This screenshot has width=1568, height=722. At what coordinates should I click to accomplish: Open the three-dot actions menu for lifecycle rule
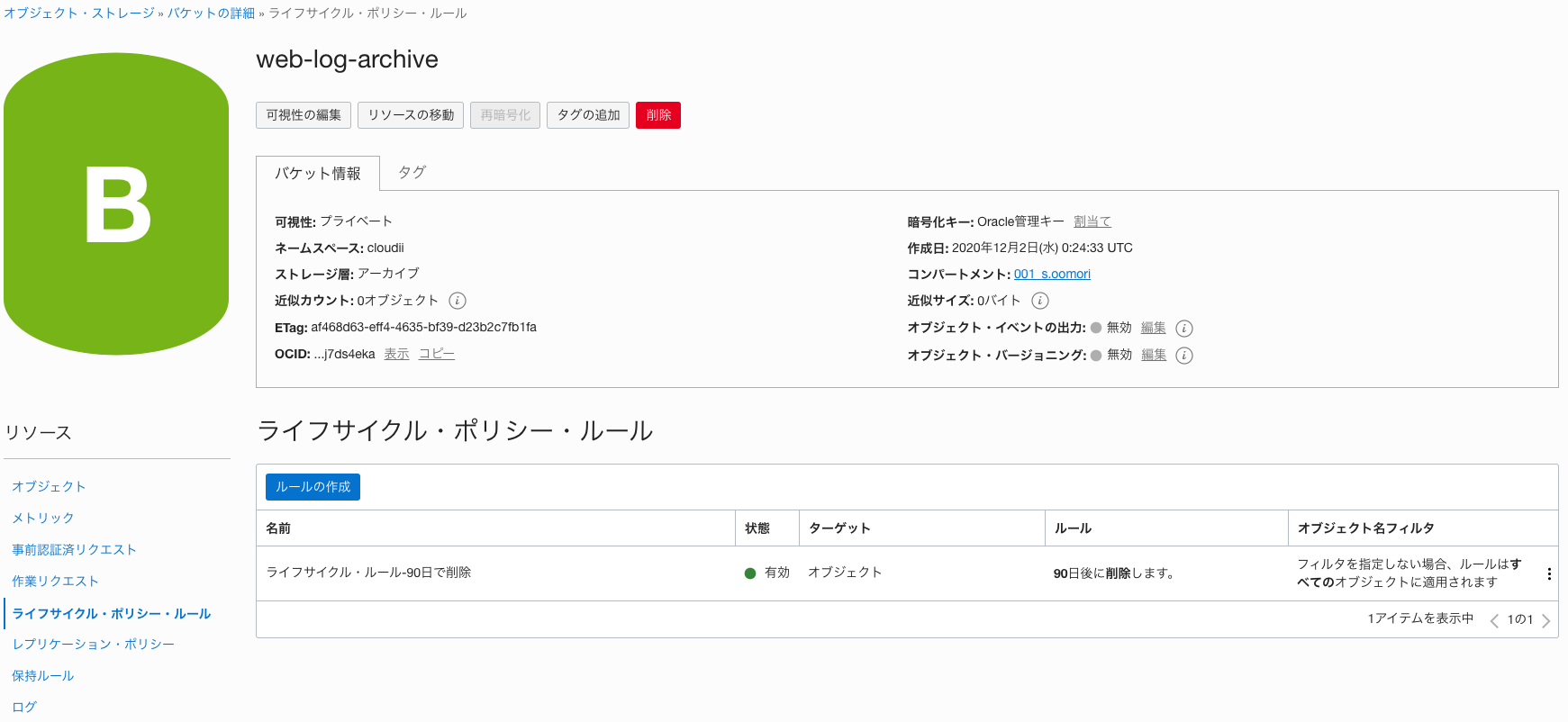[1548, 574]
